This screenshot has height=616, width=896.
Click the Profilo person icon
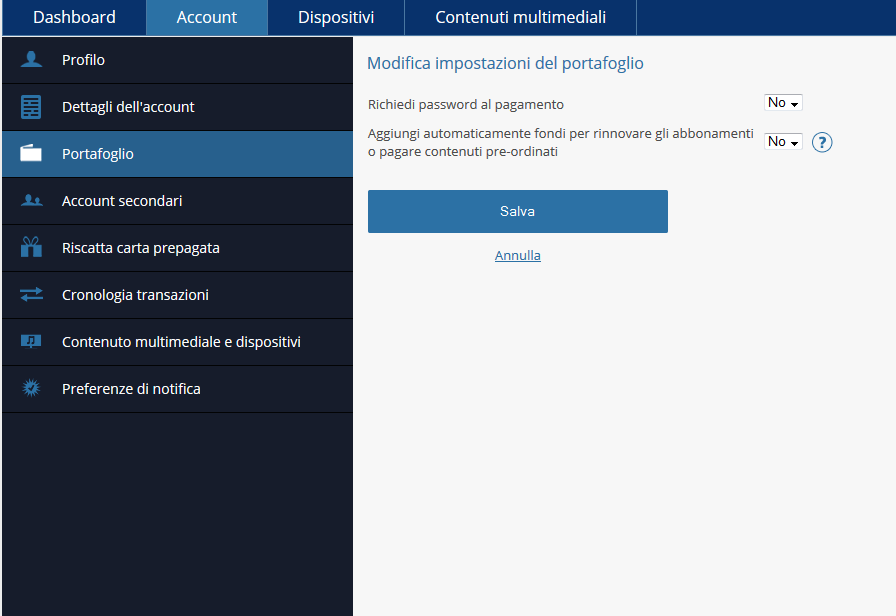pos(31,59)
